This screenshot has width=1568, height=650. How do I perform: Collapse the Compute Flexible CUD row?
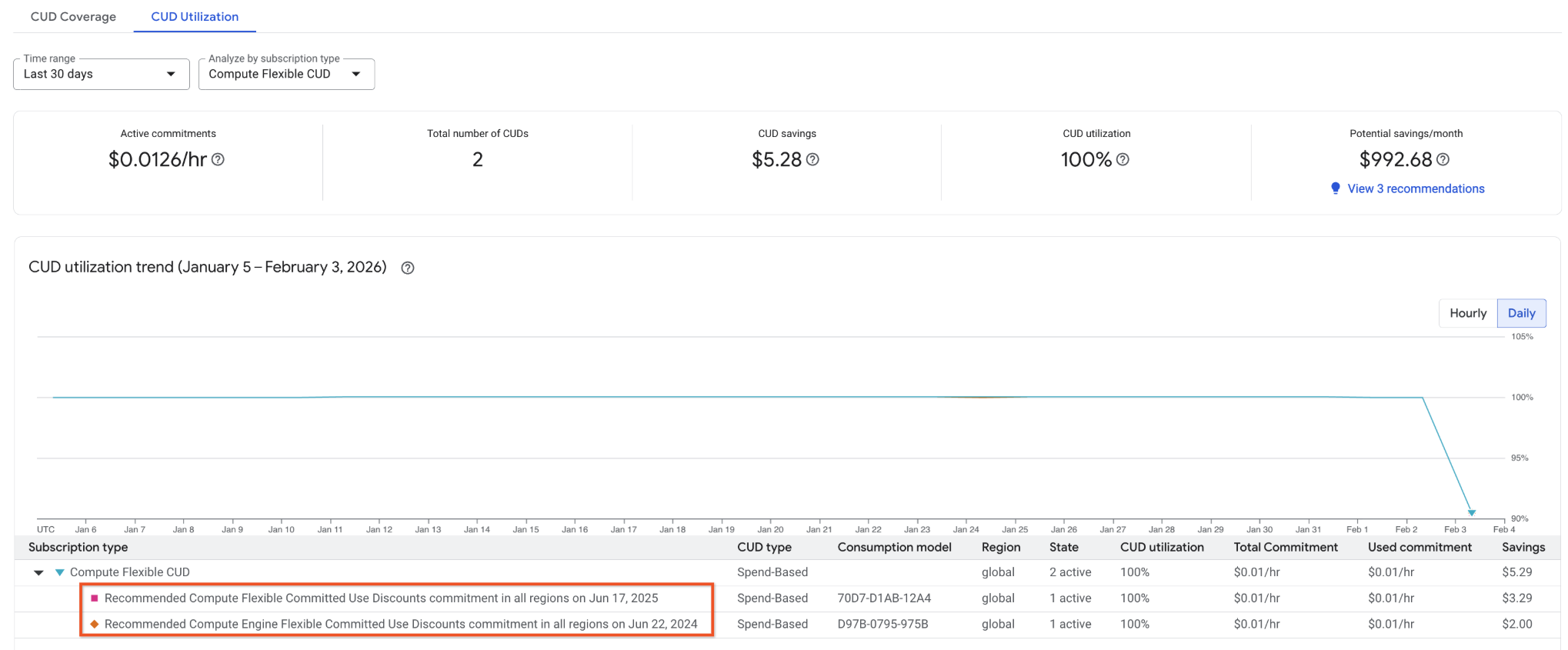point(38,572)
